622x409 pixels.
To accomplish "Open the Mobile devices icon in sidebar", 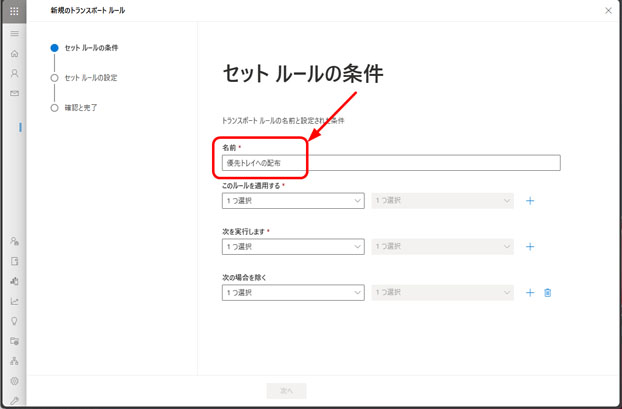I will tap(14, 281).
